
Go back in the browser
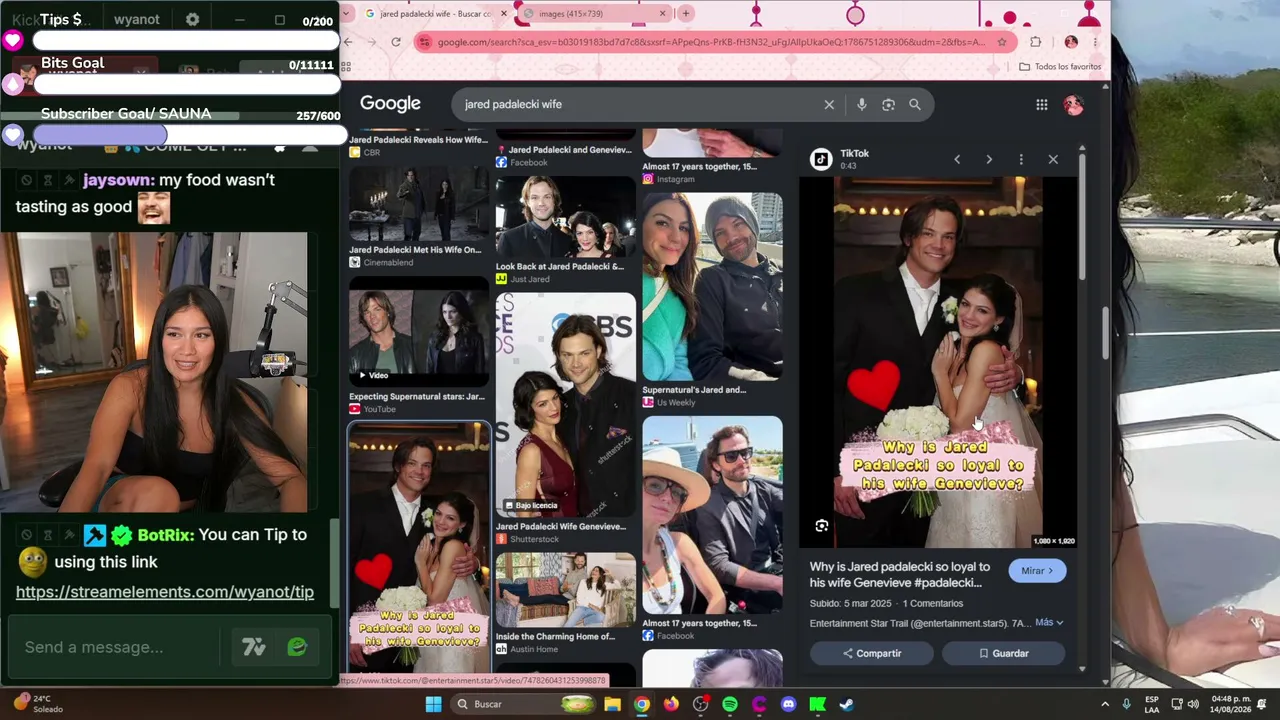click(x=348, y=42)
